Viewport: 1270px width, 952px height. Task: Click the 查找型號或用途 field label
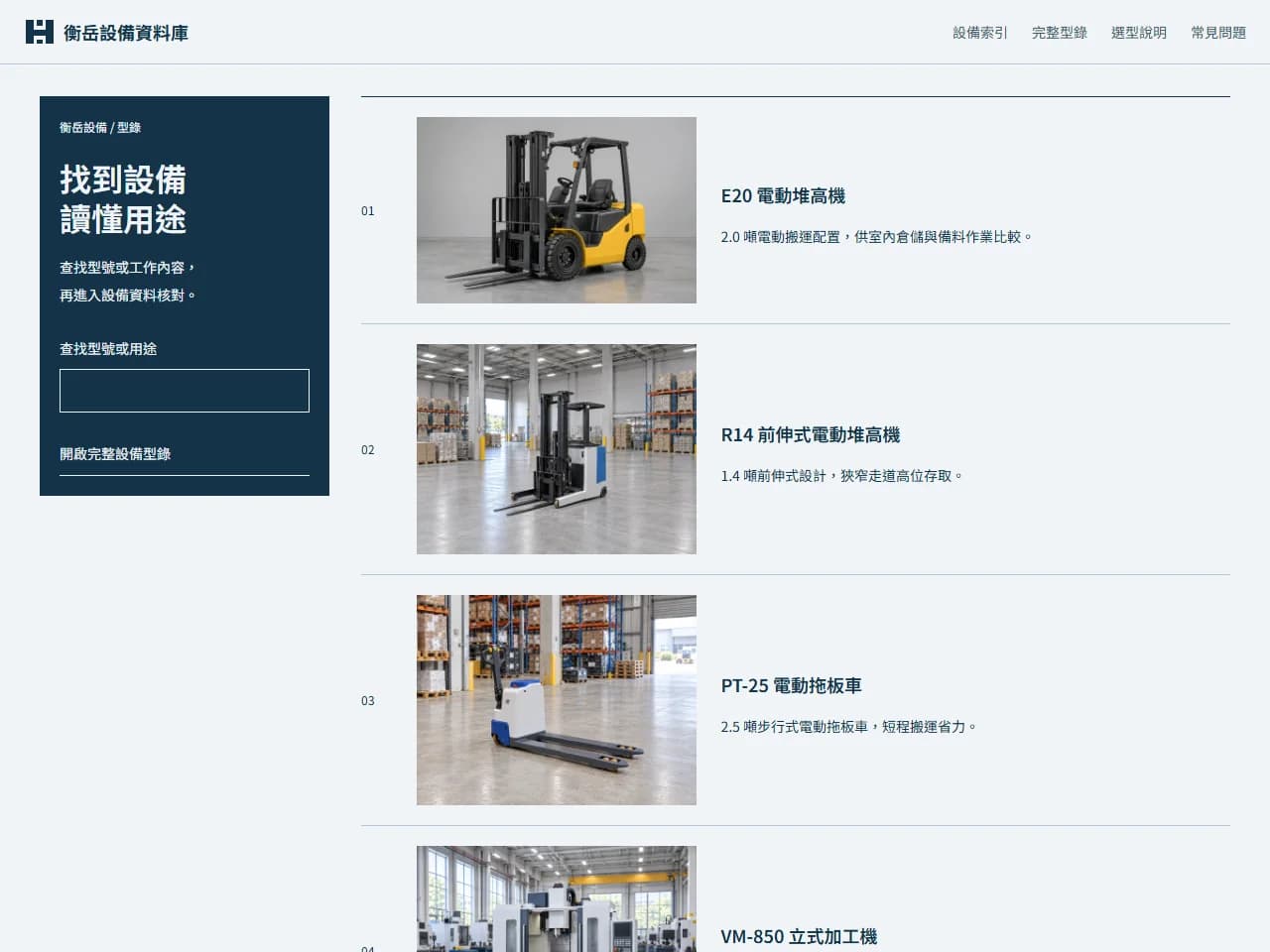point(108,349)
